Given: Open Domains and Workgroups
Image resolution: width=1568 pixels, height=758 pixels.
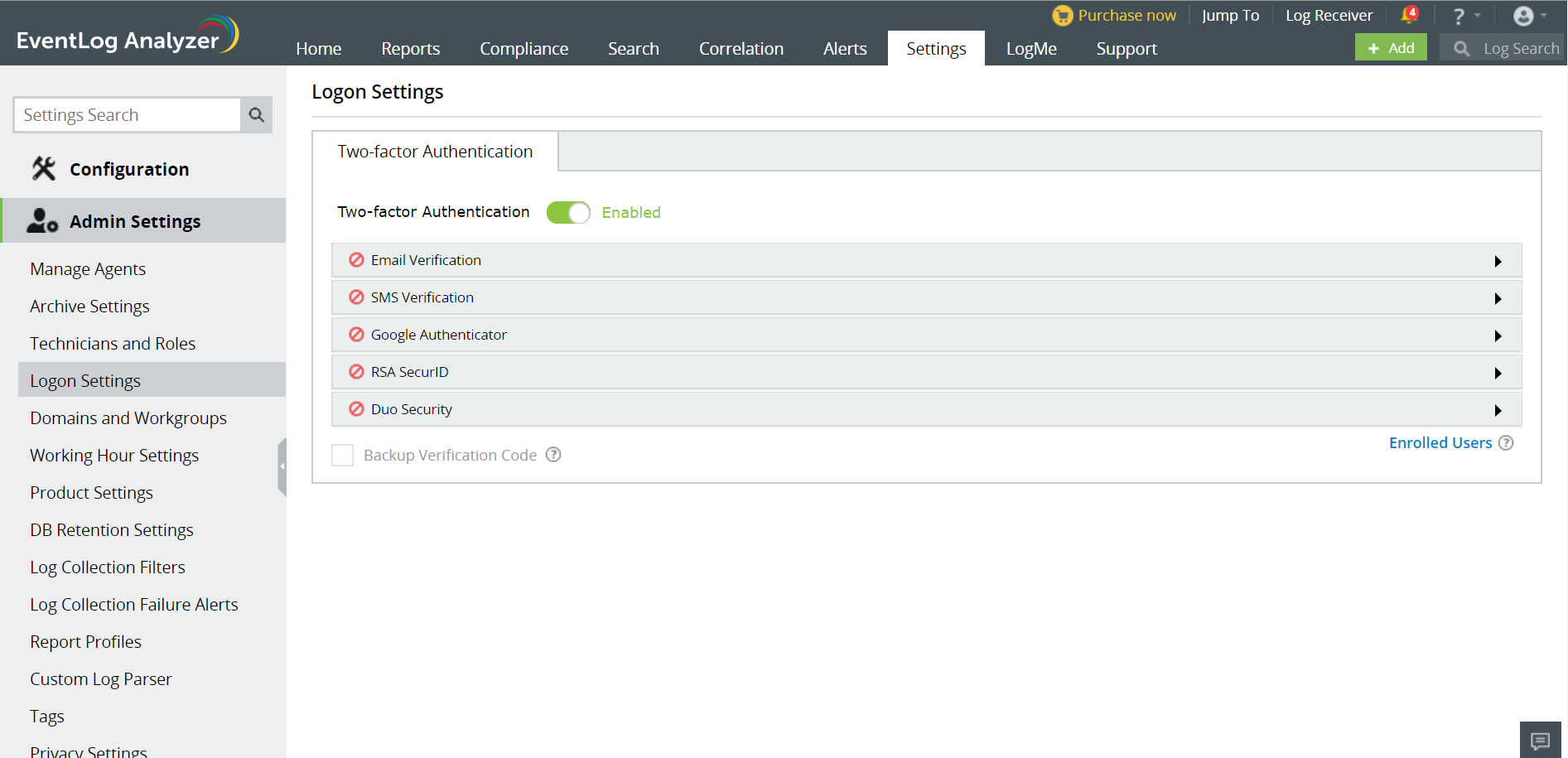Looking at the screenshot, I should pyautogui.click(x=128, y=418).
